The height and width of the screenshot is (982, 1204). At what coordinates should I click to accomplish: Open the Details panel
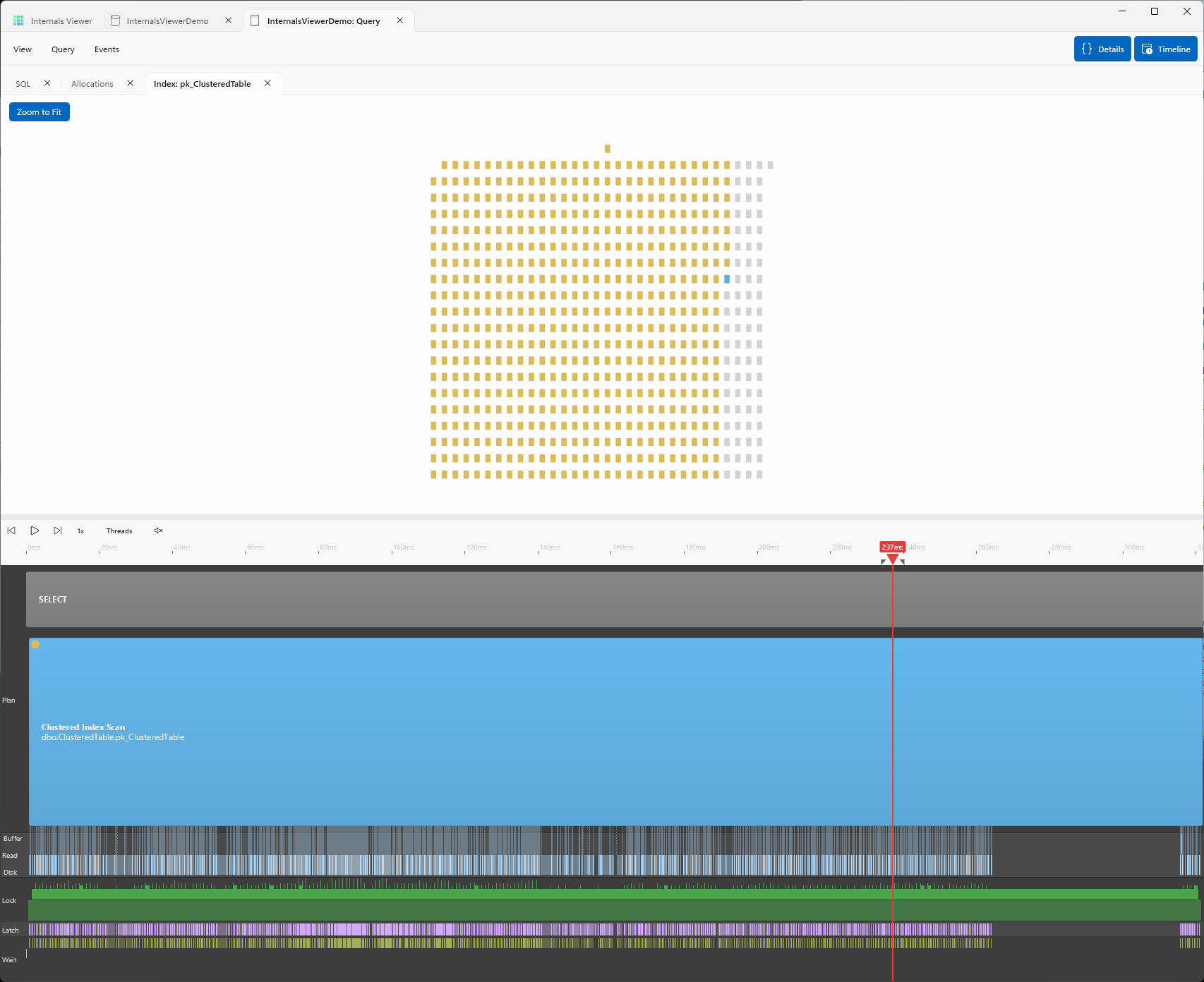1102,49
